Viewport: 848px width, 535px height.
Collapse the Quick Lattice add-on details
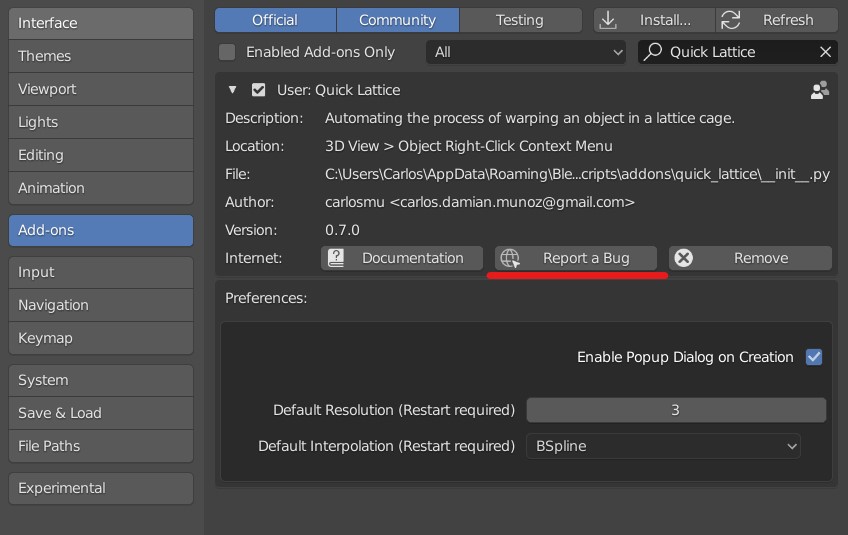[233, 90]
